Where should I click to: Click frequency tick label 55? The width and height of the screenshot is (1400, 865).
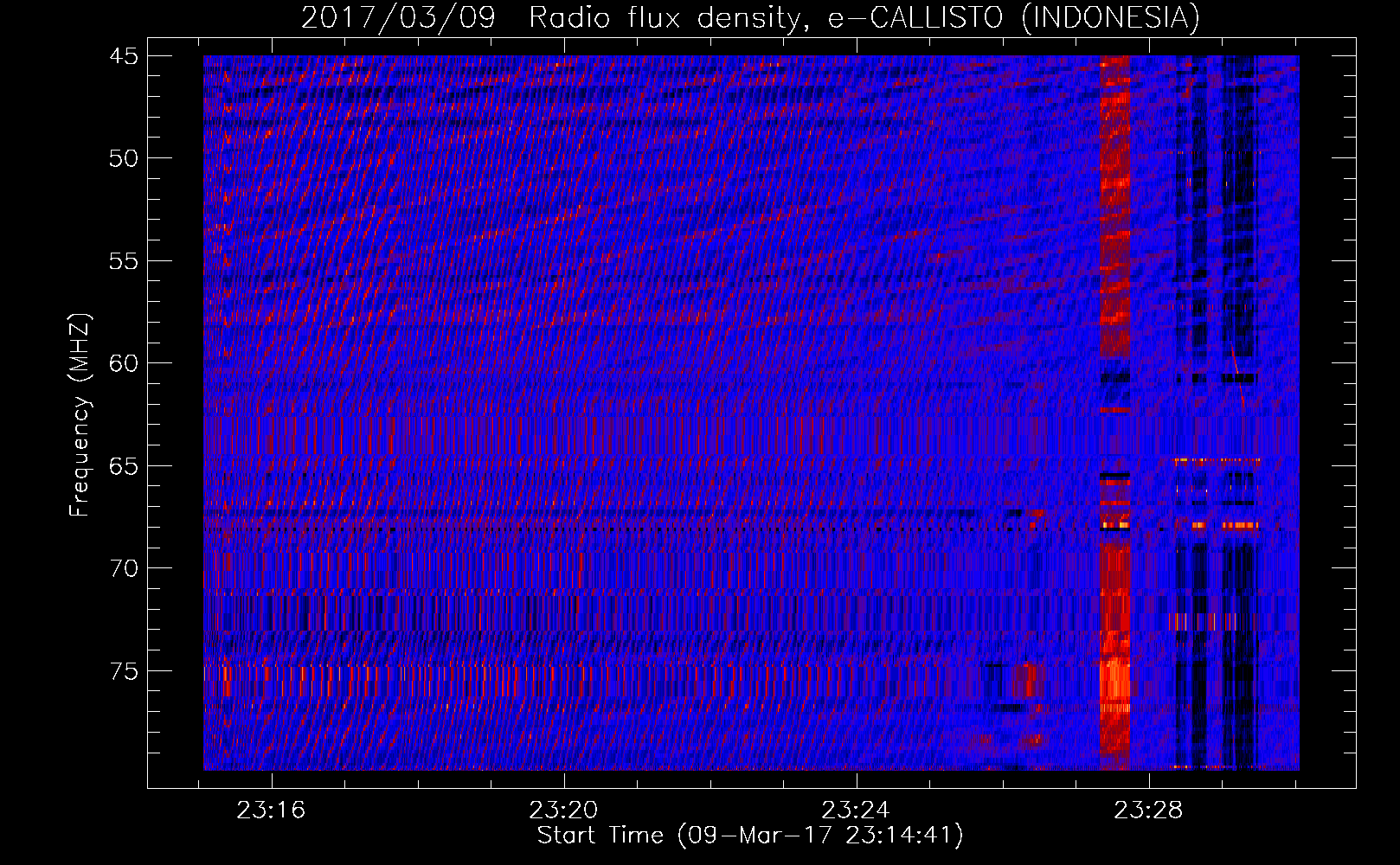[x=123, y=261]
